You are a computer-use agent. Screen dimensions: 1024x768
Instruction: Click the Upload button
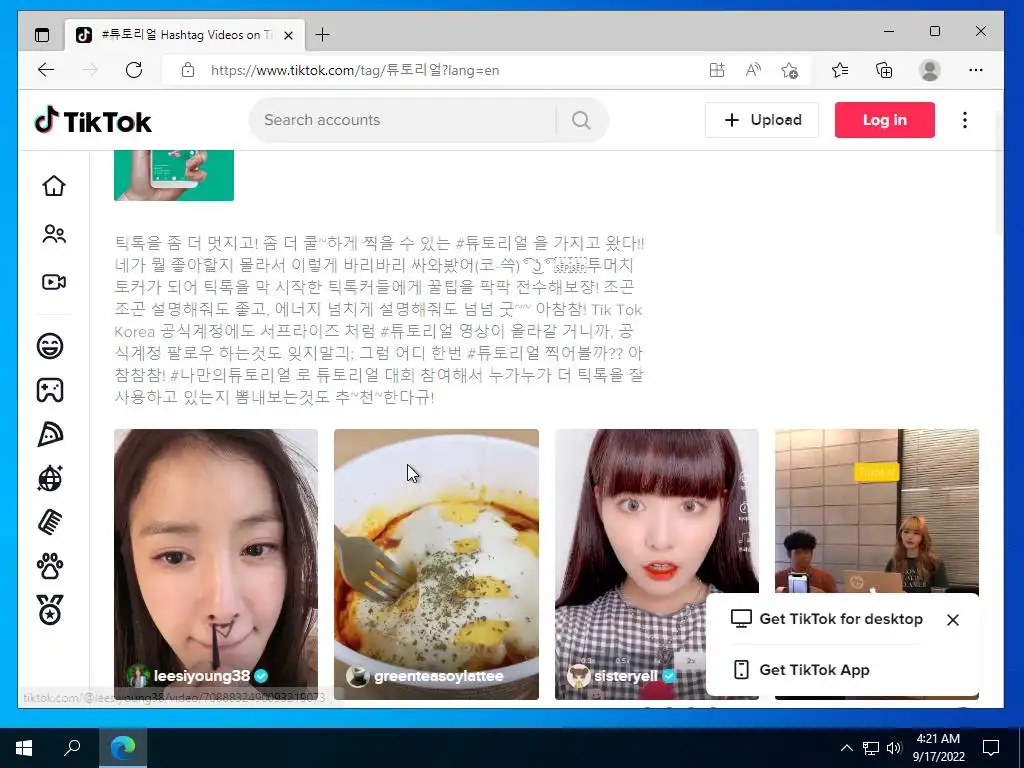[761, 120]
